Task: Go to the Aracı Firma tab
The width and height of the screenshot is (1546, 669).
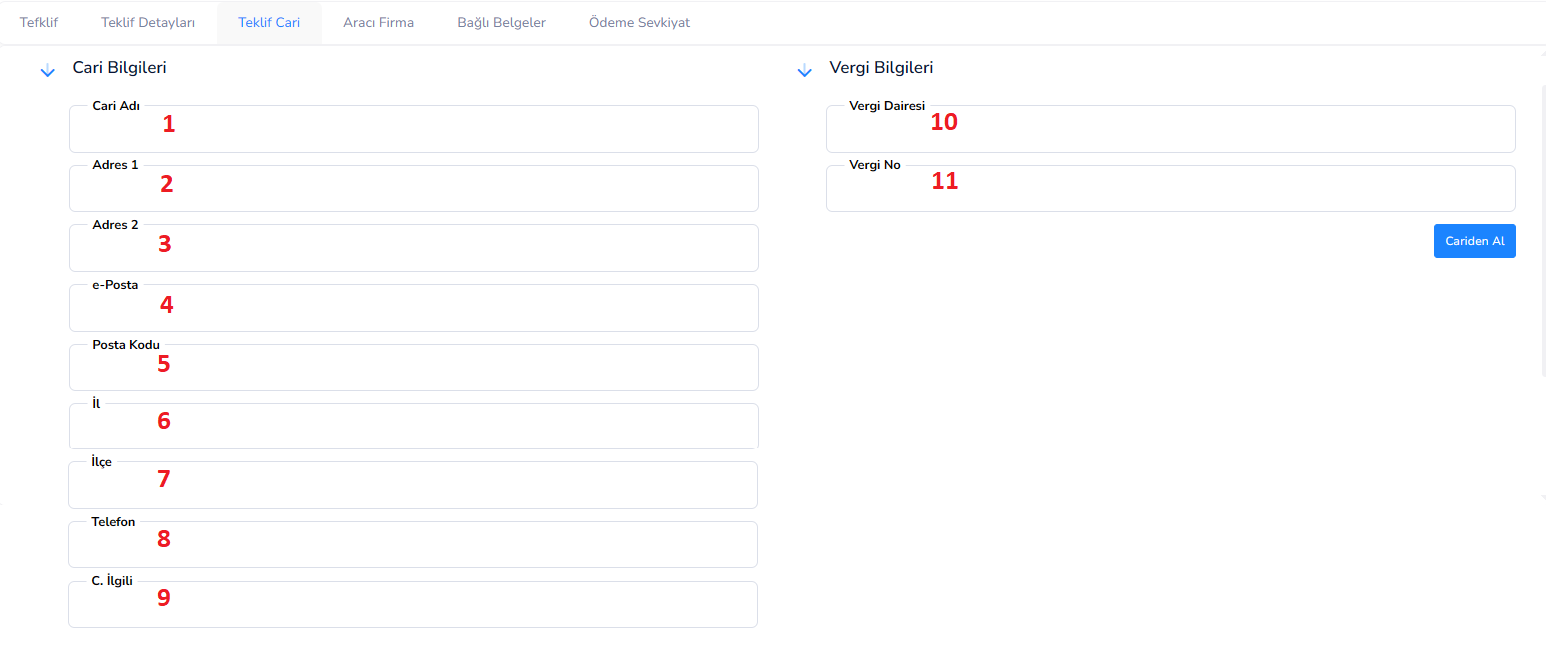Action: (x=378, y=22)
